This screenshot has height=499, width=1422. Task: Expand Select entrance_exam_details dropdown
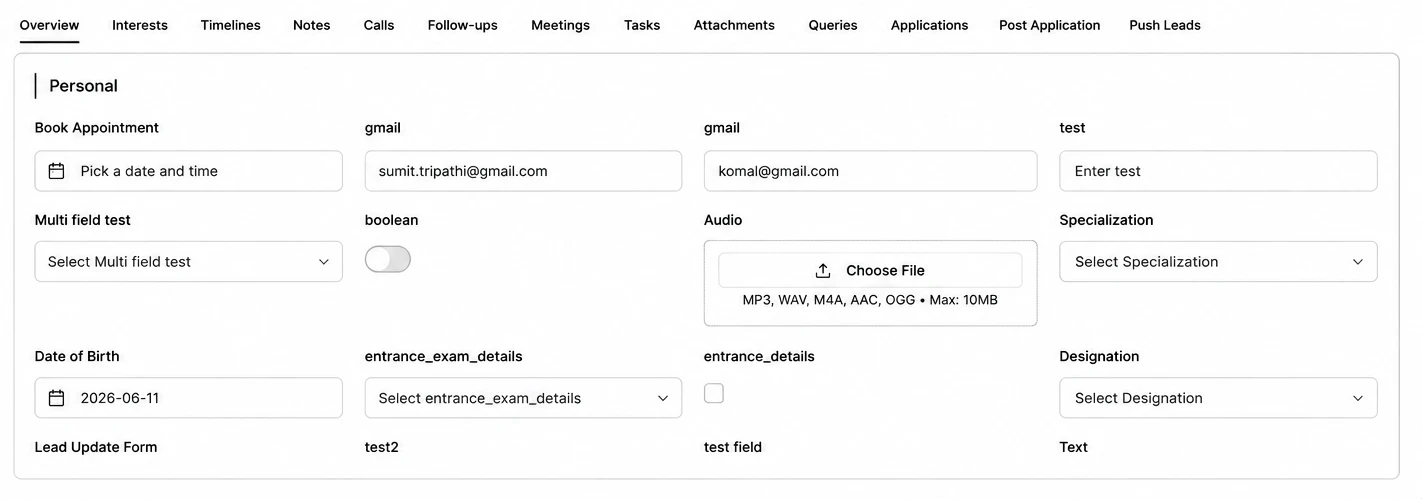523,398
